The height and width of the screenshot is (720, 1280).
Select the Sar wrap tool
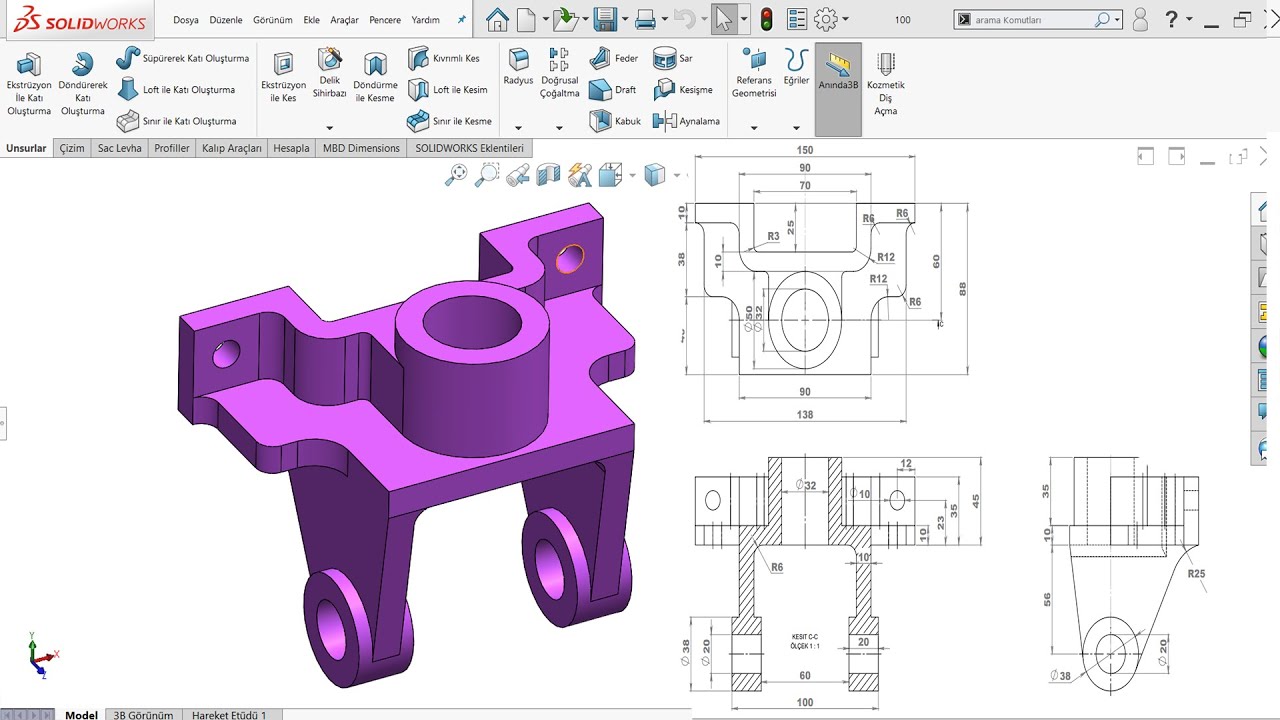[x=673, y=58]
